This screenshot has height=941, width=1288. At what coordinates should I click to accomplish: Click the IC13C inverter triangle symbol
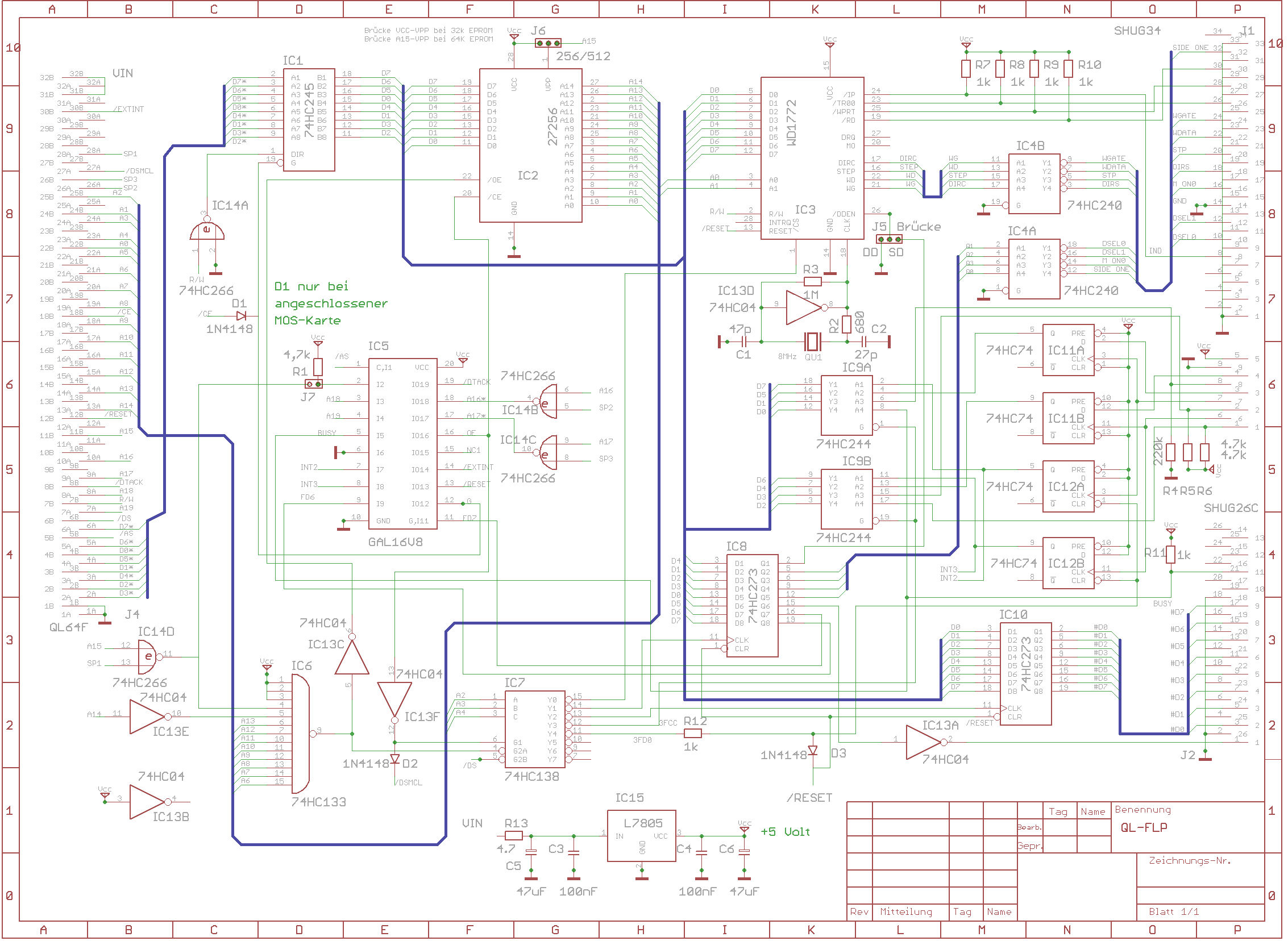coord(352,660)
